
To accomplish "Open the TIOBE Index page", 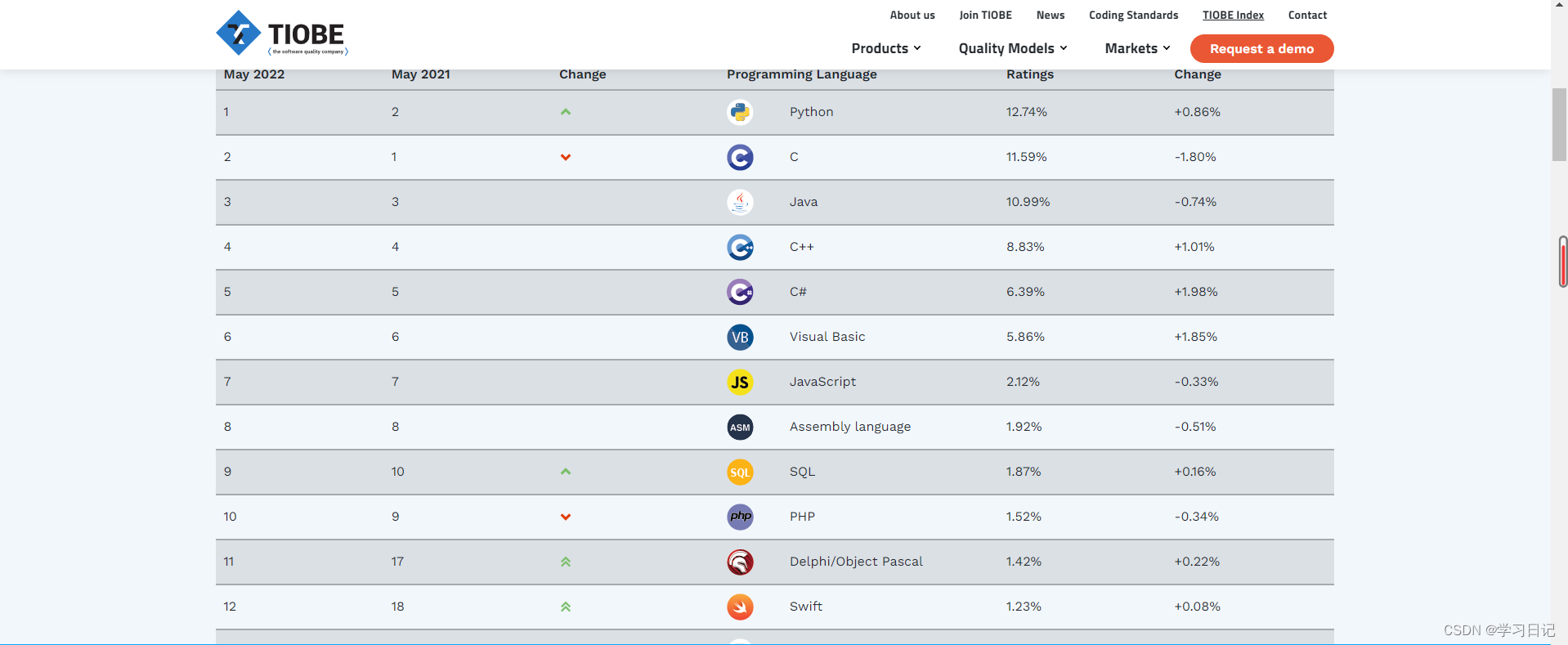I will [x=1233, y=15].
